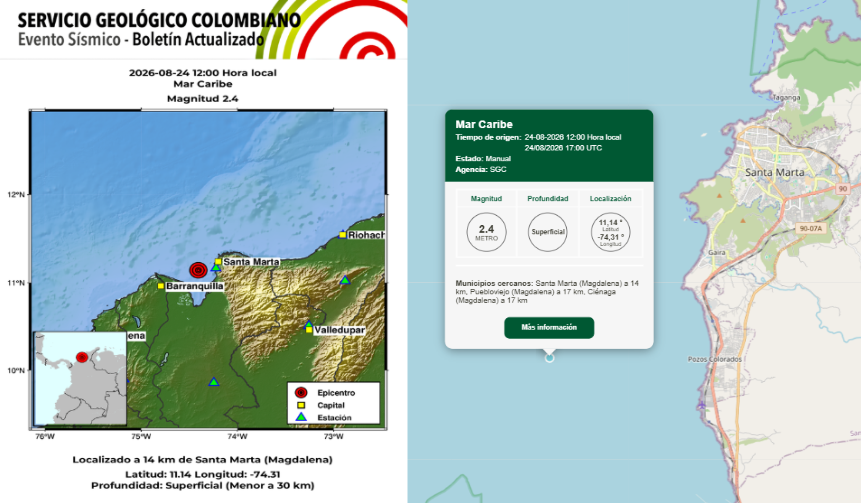Click the capital square at Riohacha
The width and height of the screenshot is (861, 503).
tap(343, 234)
